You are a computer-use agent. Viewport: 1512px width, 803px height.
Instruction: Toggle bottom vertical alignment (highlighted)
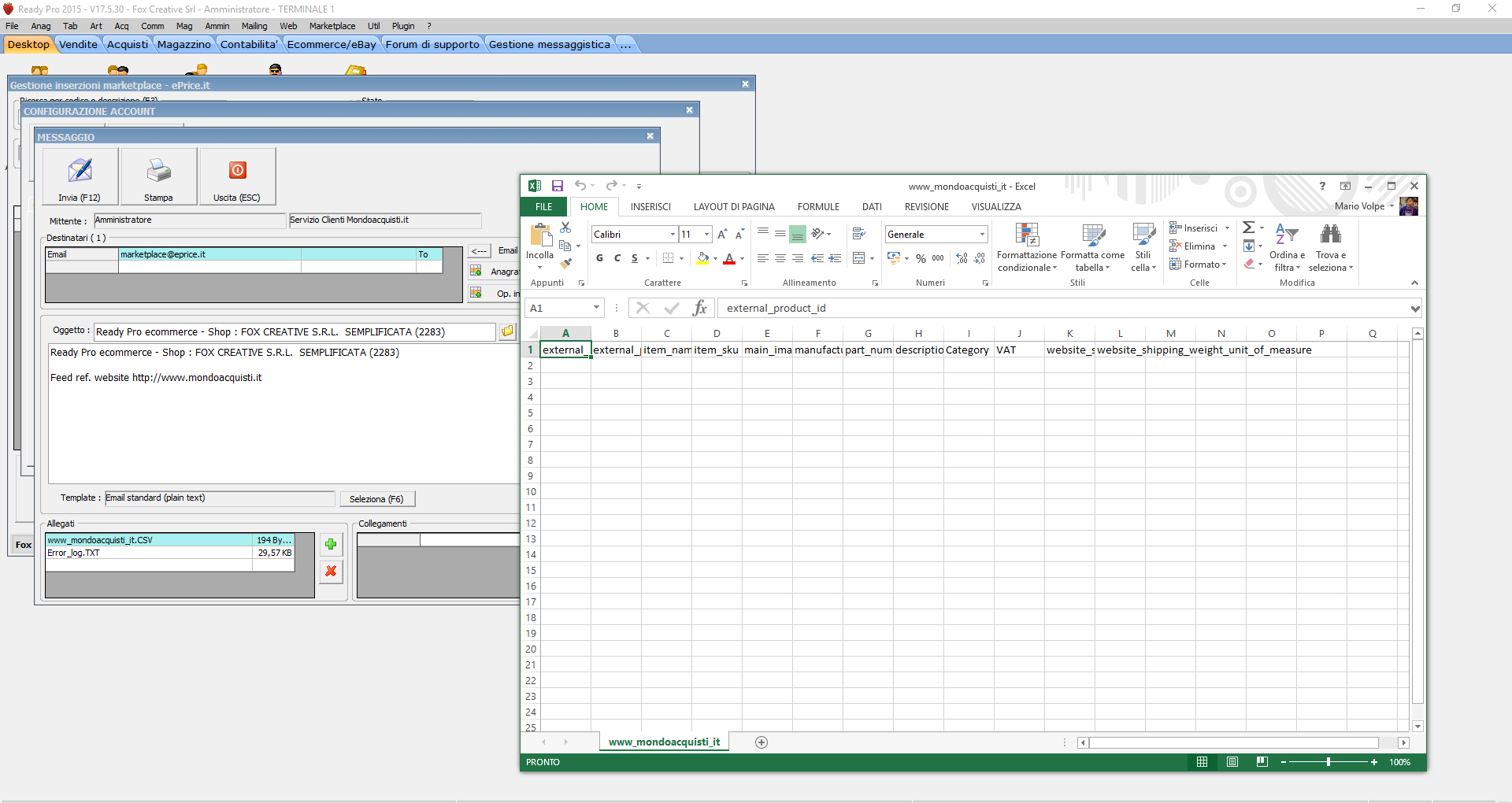[x=797, y=234]
